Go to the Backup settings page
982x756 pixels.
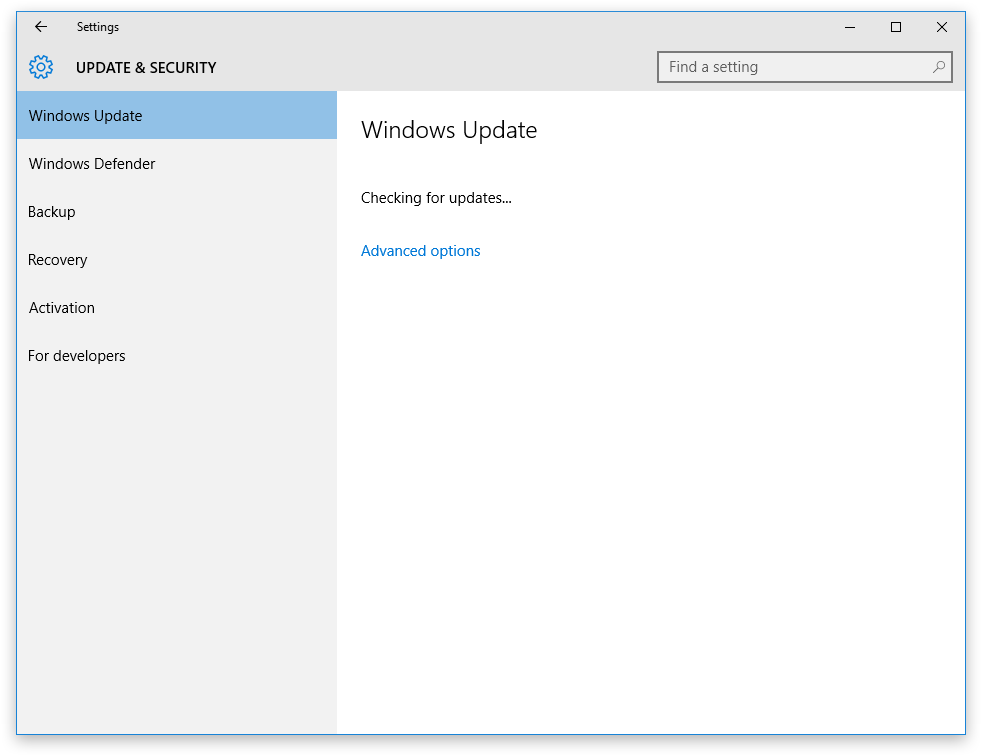click(x=51, y=211)
